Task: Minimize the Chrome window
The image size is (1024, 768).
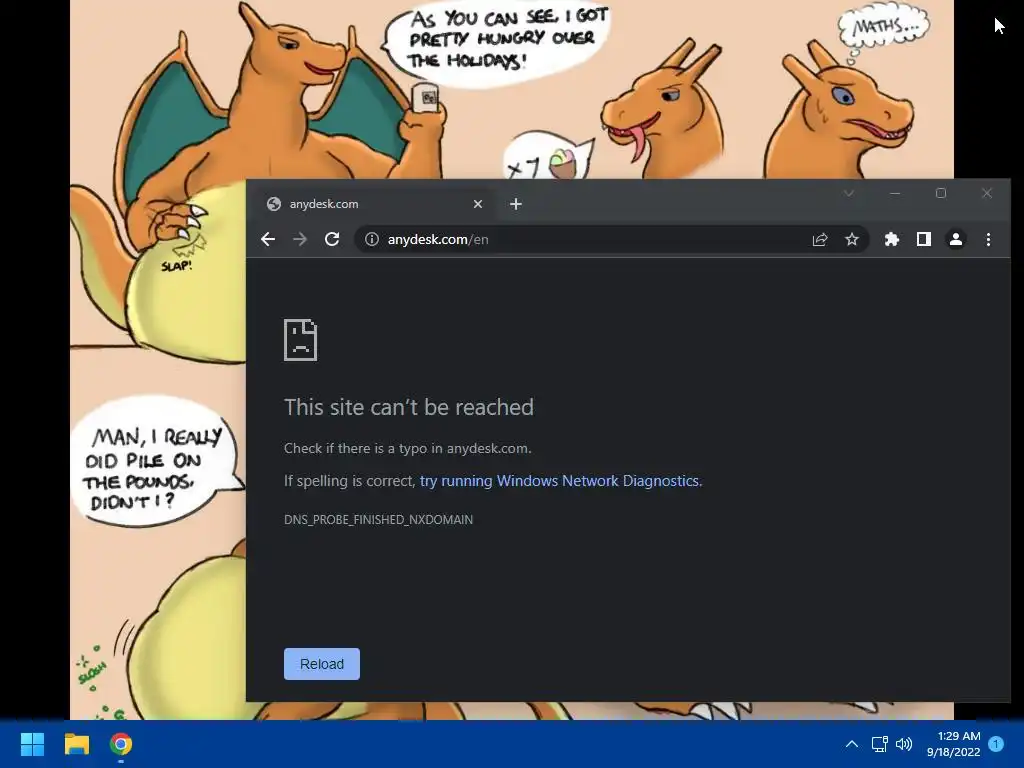Action: click(895, 193)
